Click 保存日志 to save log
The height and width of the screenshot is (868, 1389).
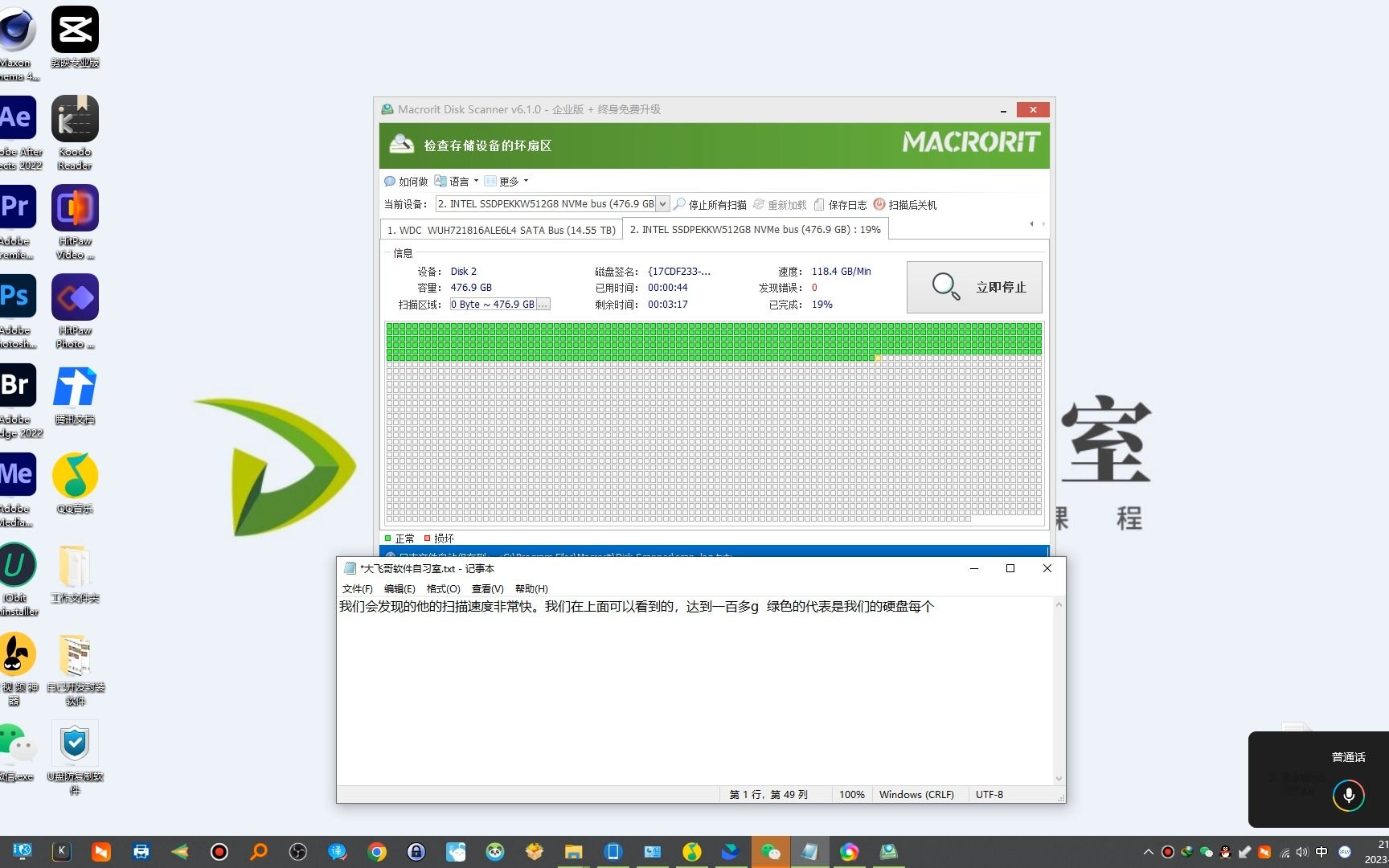(x=840, y=205)
